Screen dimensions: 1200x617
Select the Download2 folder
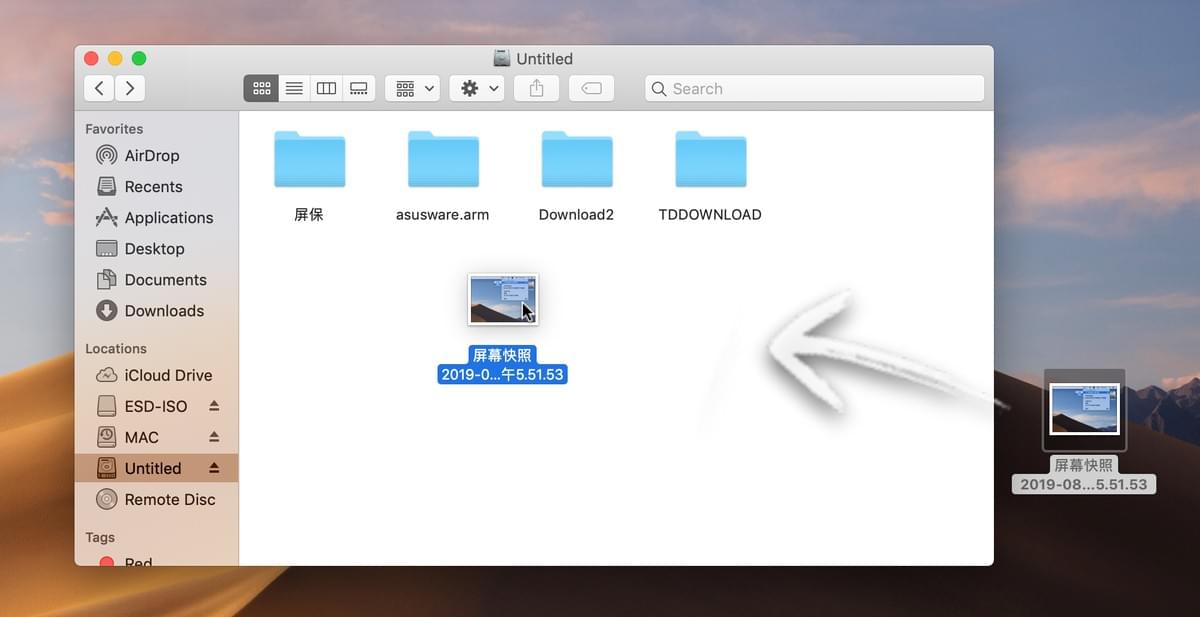(577, 160)
